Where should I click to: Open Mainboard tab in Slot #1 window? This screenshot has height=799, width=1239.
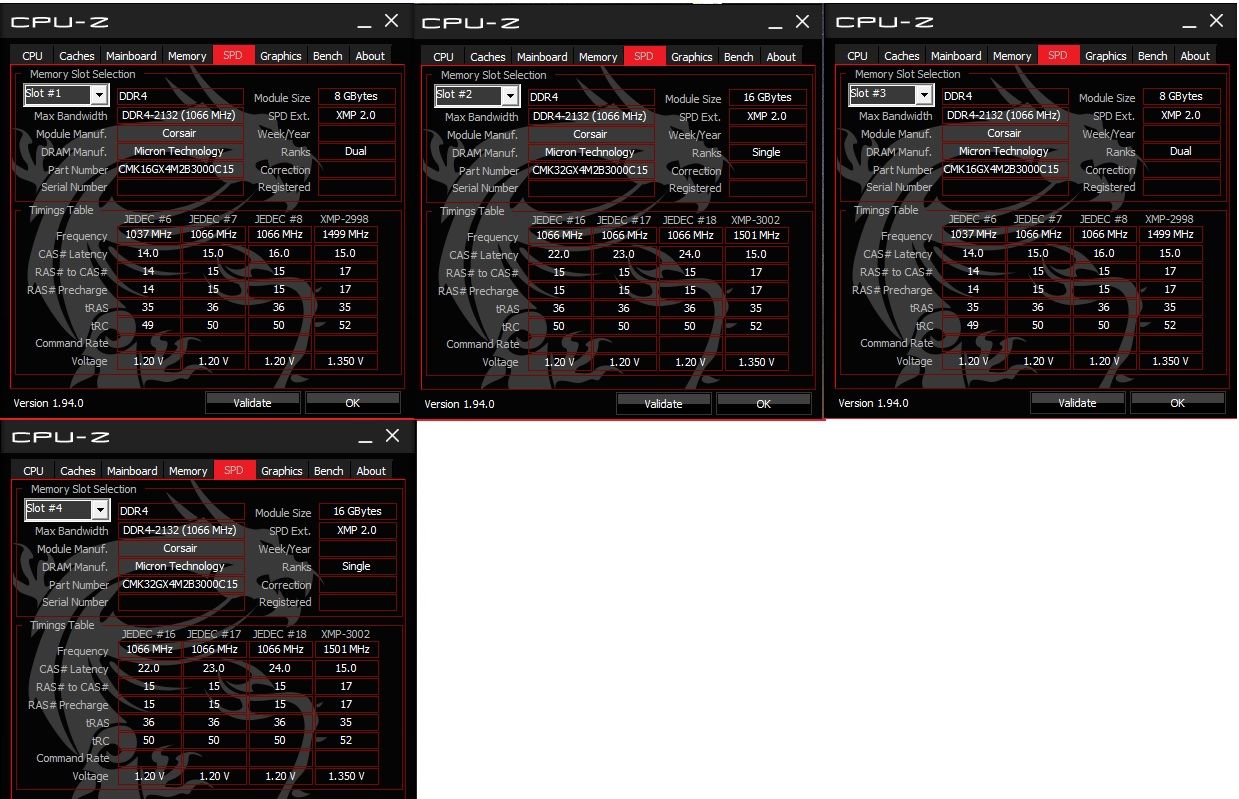point(131,56)
